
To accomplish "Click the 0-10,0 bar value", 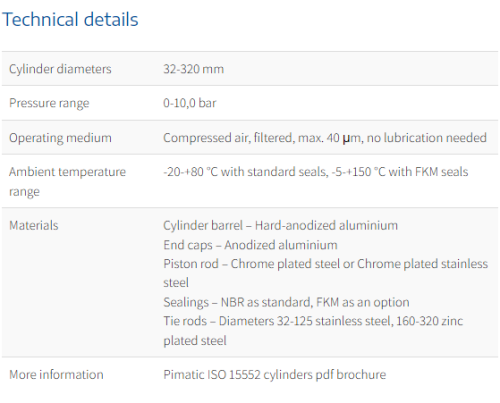I will pyautogui.click(x=189, y=103).
